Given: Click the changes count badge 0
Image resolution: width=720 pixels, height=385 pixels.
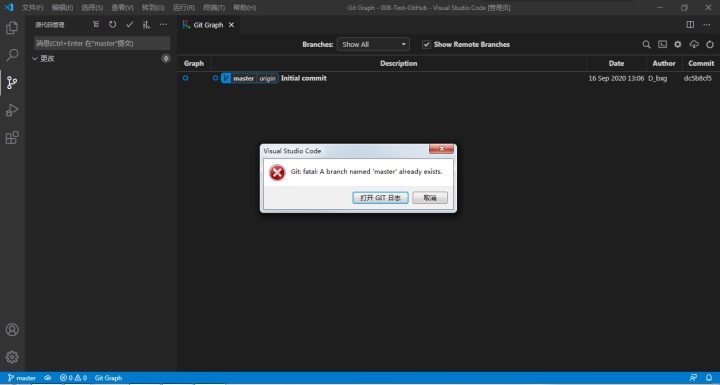Looking at the screenshot, I should [x=166, y=58].
